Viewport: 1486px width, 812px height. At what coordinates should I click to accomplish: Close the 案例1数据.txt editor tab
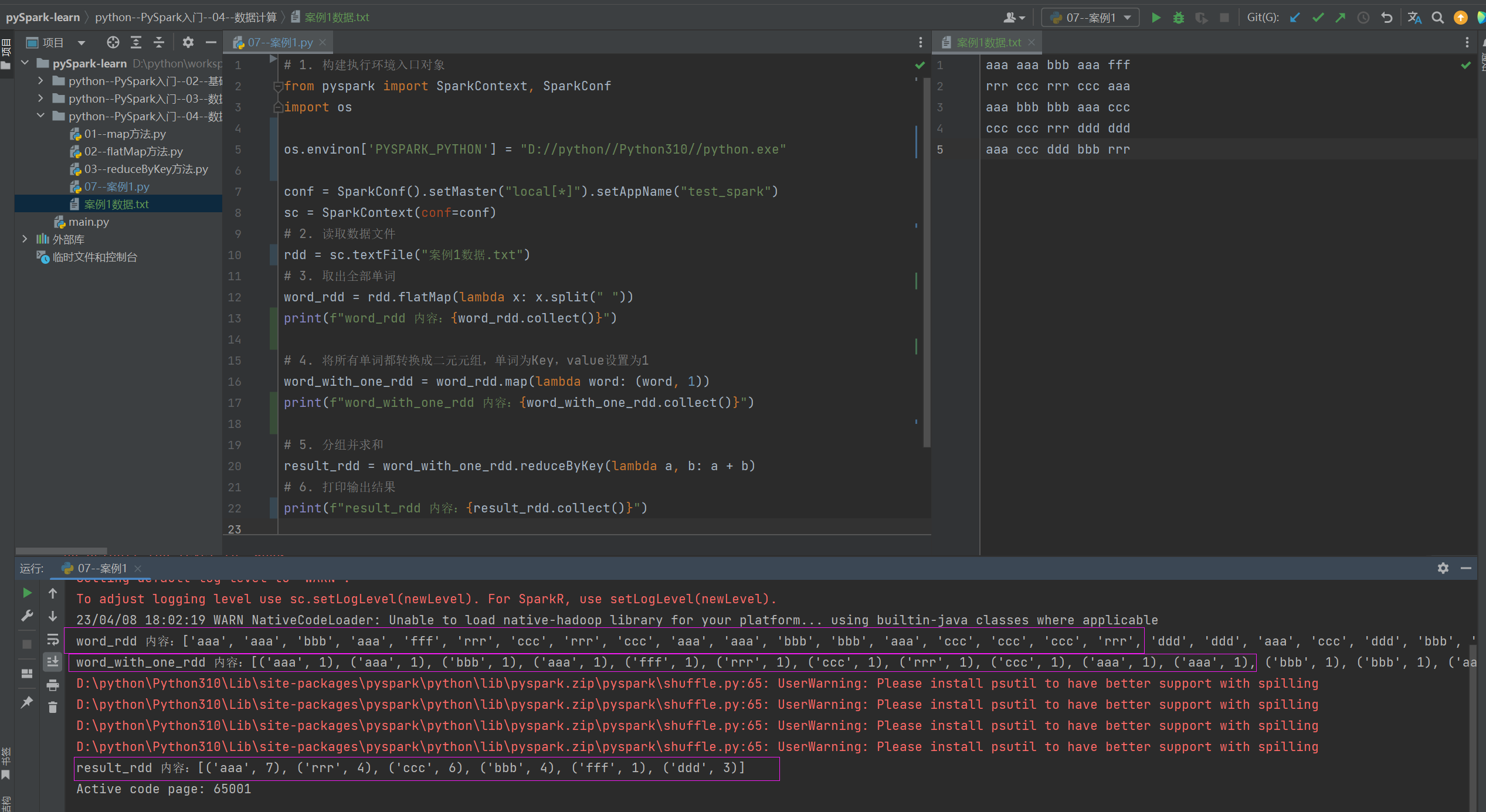coord(1032,42)
